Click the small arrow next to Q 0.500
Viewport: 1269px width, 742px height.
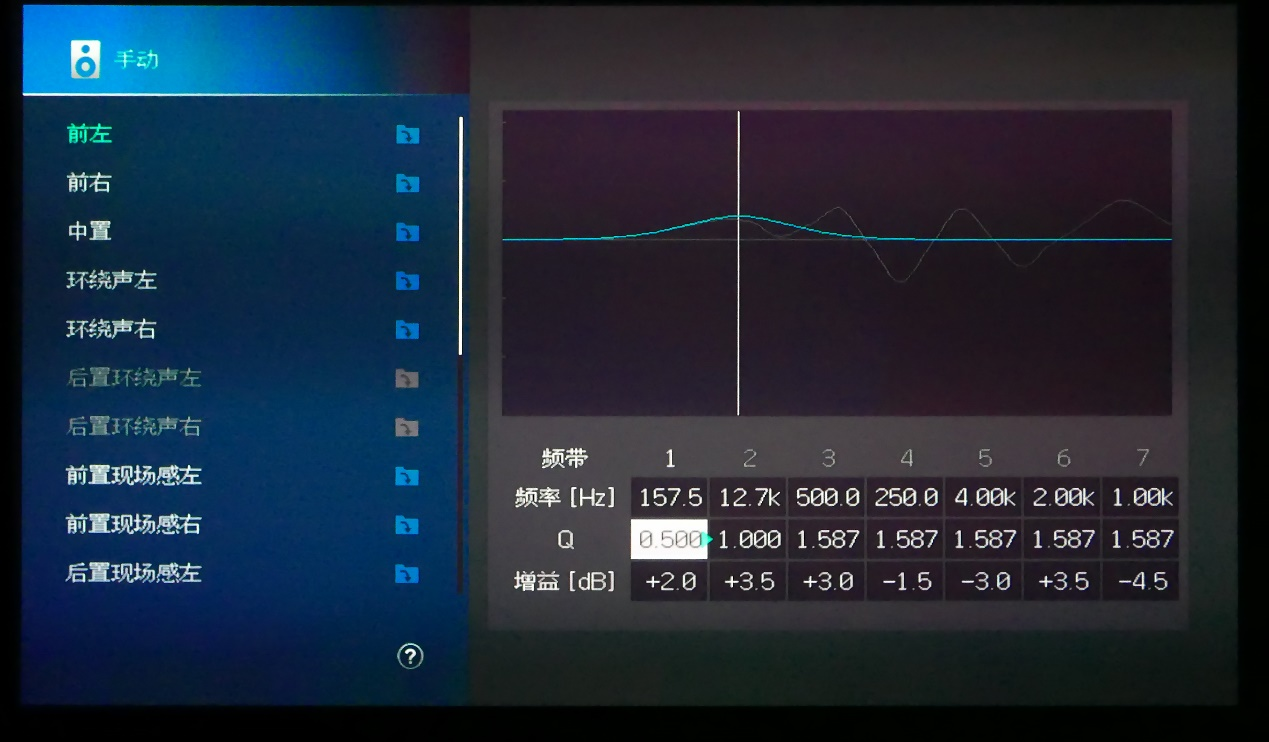[709, 540]
